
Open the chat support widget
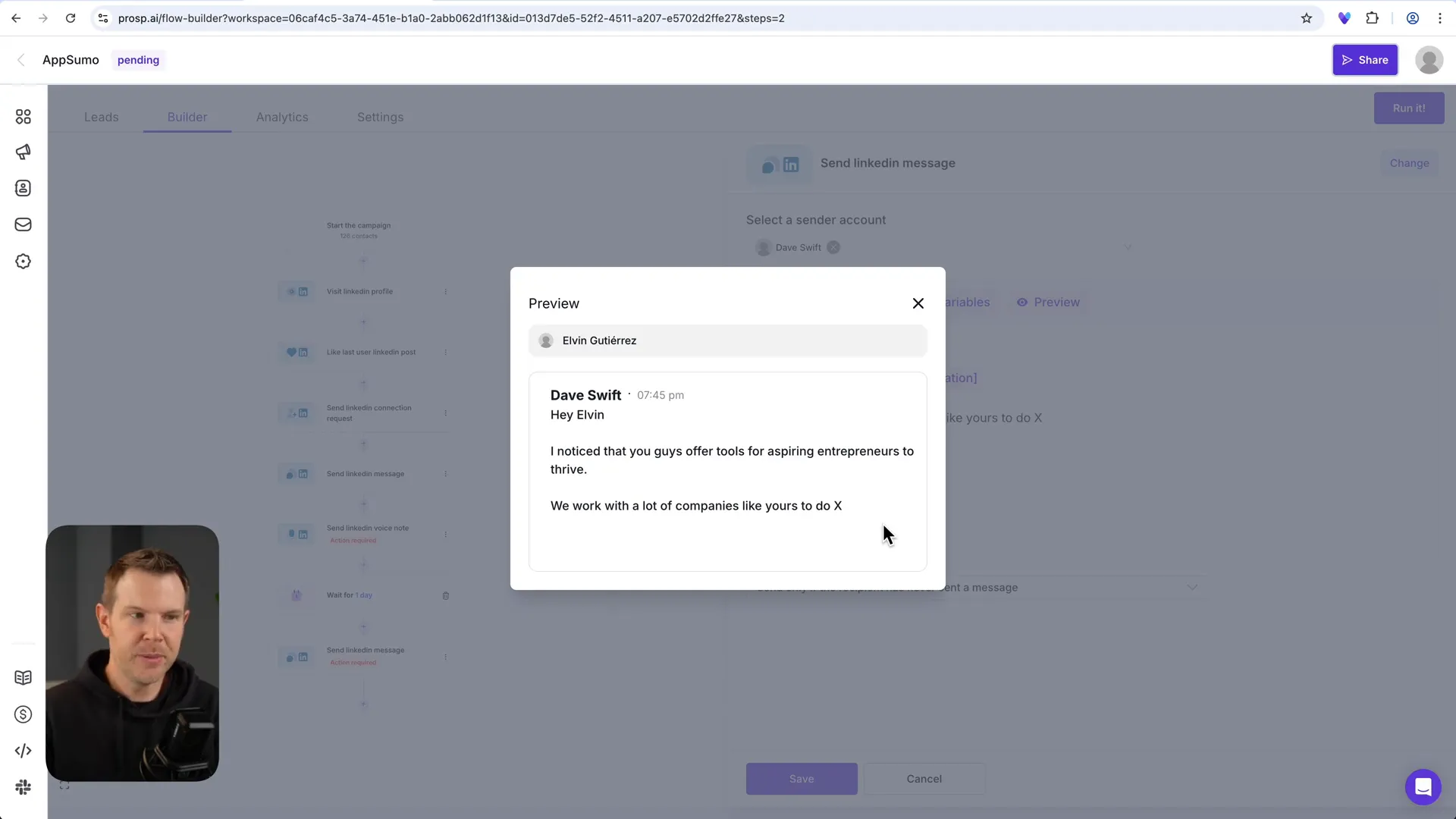tap(1423, 786)
